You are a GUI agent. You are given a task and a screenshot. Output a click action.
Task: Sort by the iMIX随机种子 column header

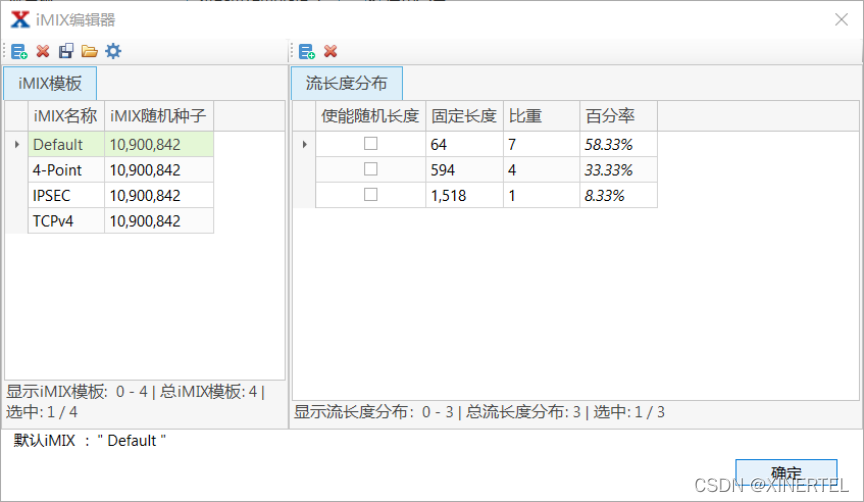159,116
